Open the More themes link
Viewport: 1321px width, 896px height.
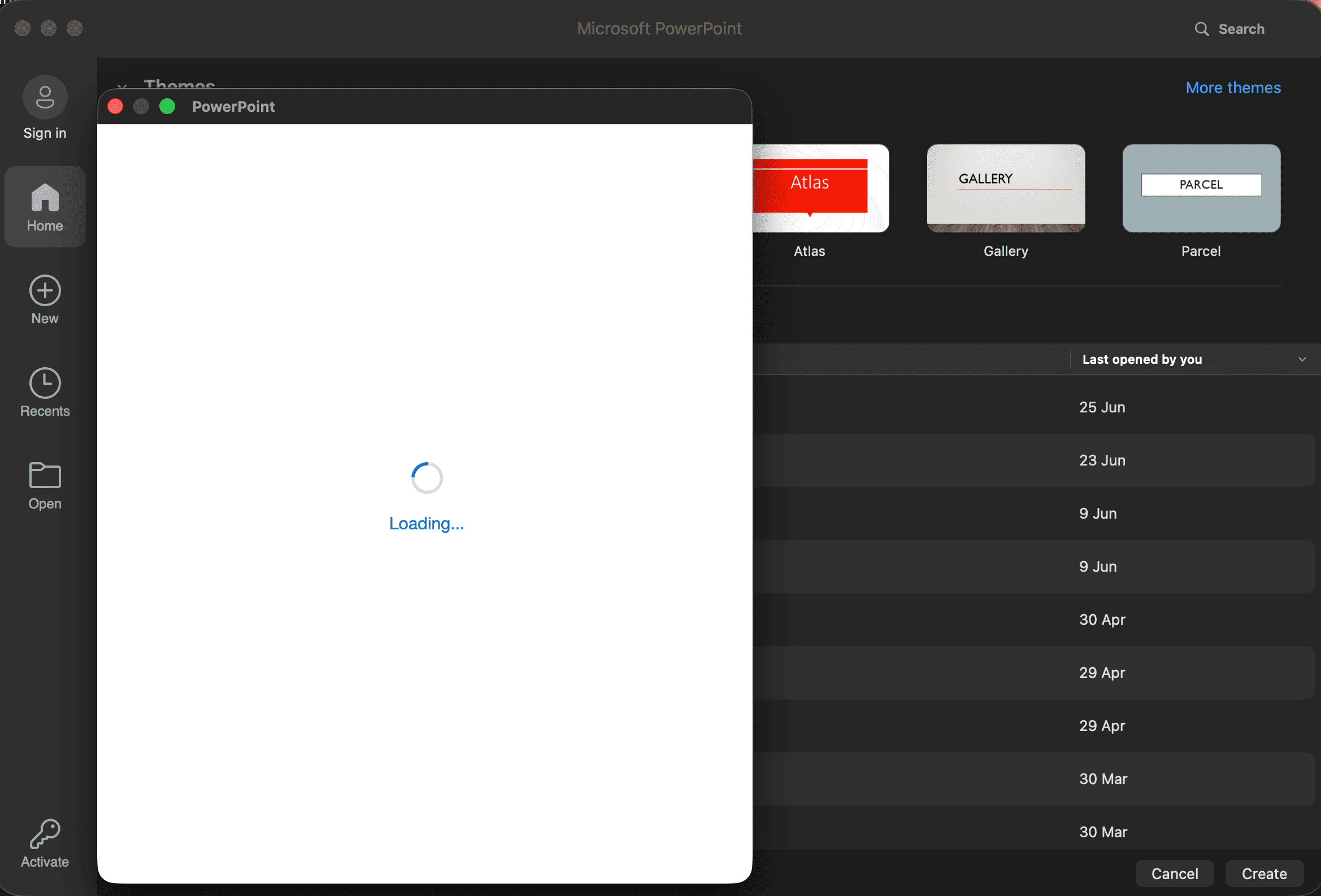pyautogui.click(x=1233, y=88)
